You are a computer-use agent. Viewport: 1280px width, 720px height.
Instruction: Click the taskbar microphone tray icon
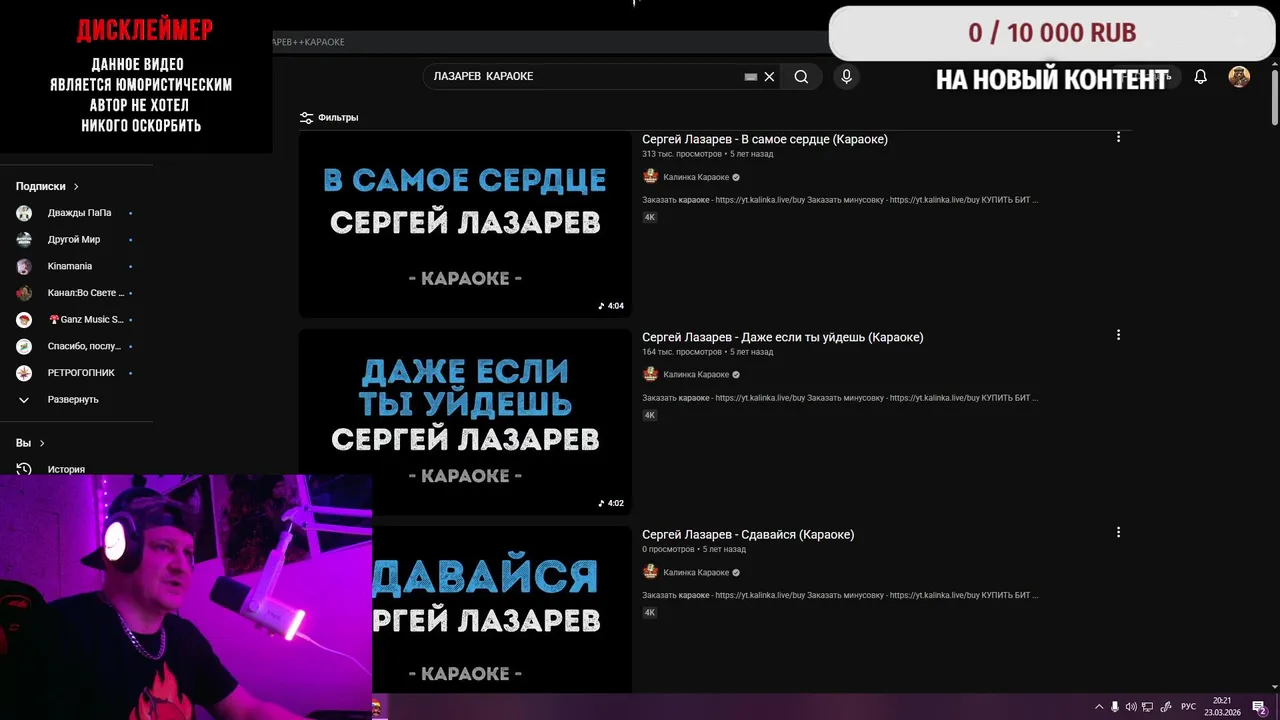pyautogui.click(x=1115, y=707)
